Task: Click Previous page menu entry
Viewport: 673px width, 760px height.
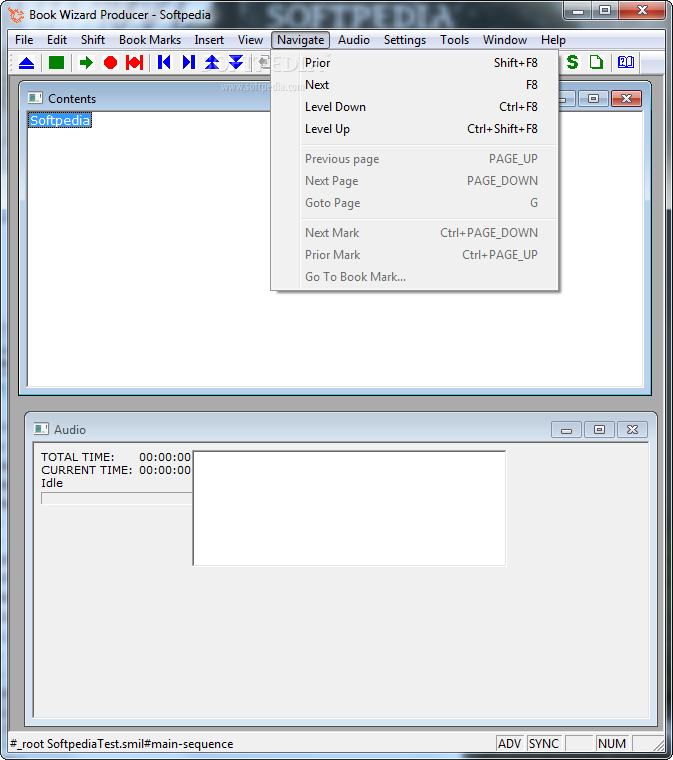Action: pyautogui.click(x=414, y=159)
